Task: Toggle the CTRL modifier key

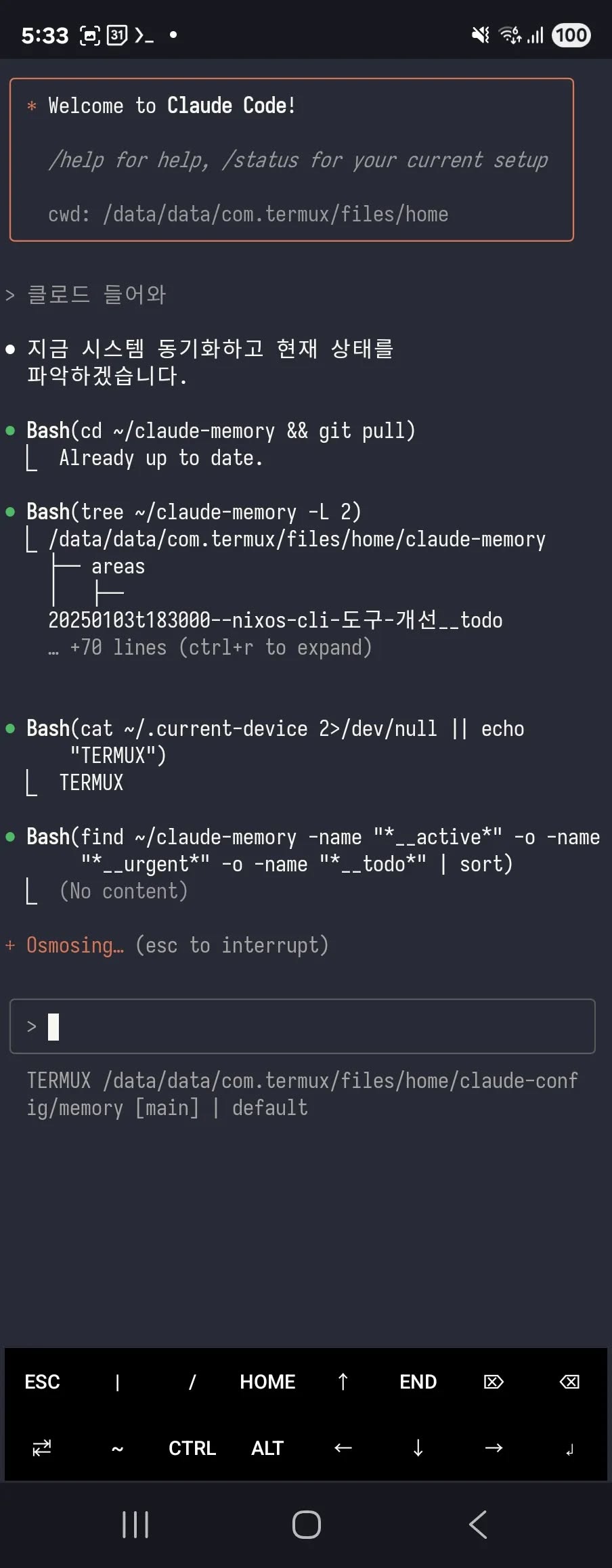Action: (x=192, y=1448)
